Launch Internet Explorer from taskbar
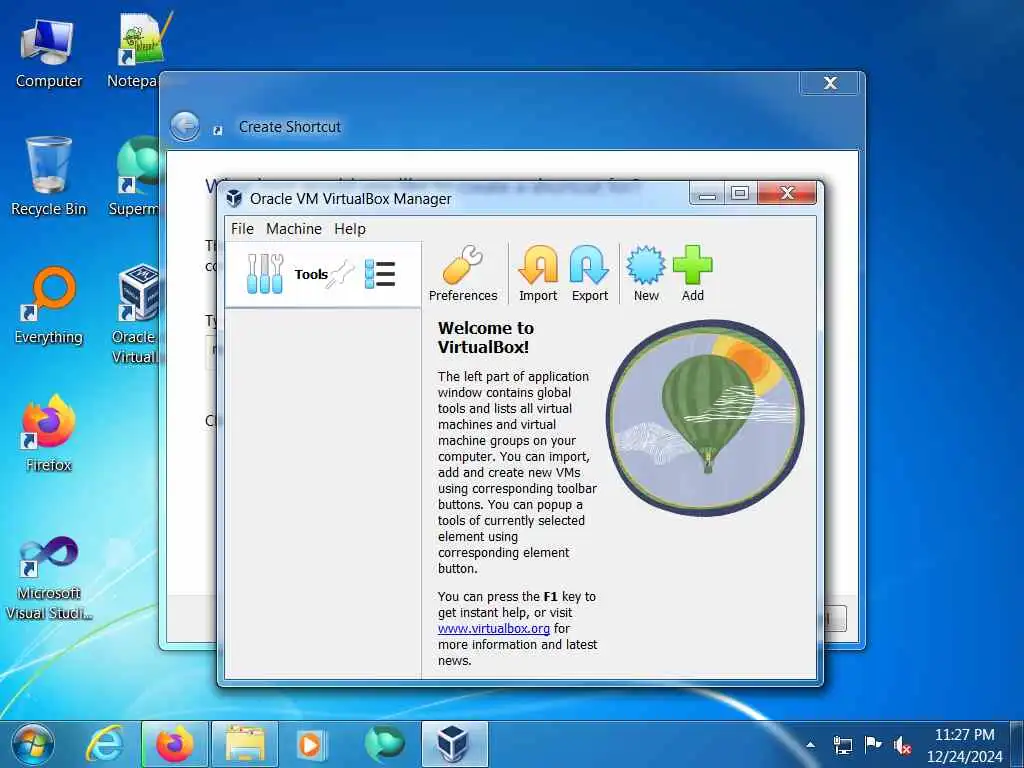 pos(105,744)
